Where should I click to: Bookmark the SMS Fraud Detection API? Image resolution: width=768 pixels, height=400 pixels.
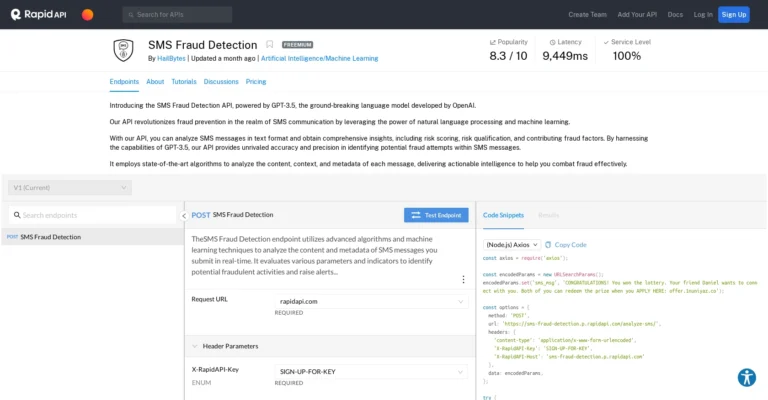click(x=269, y=45)
